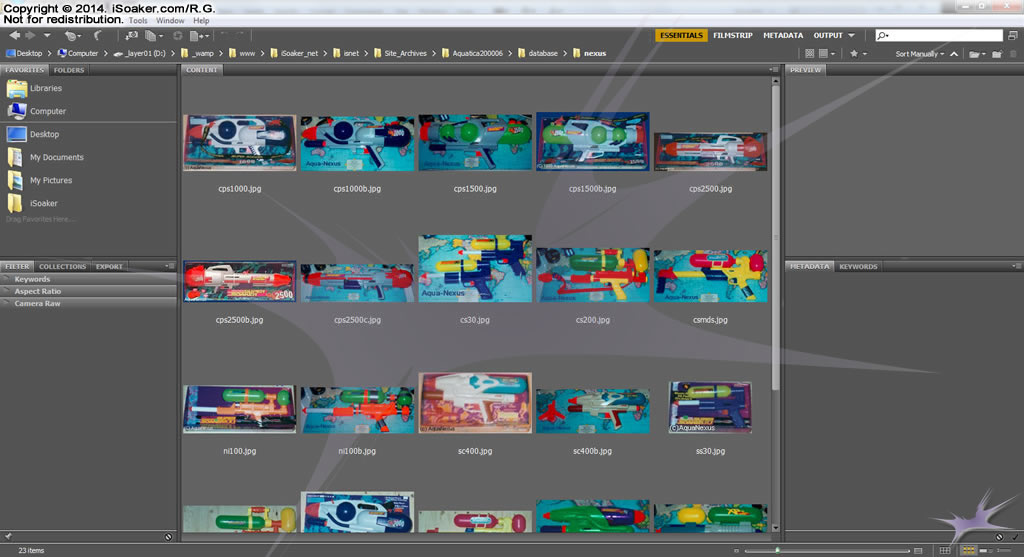Click the content panel scrollbar thumb
The image size is (1024, 557).
[775, 238]
